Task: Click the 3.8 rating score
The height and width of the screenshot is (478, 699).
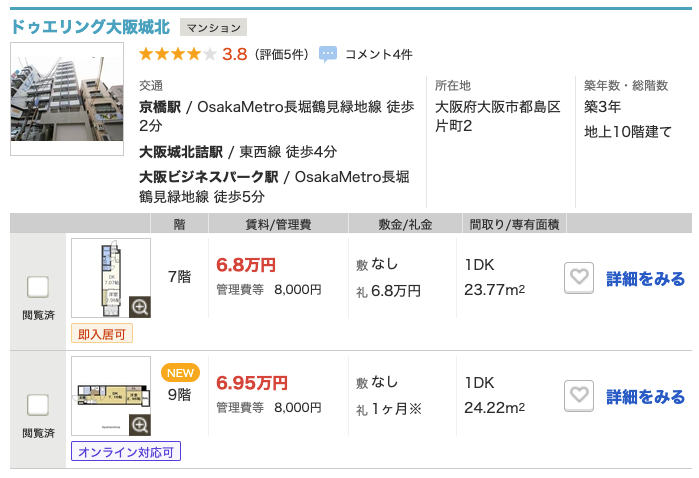Action: [234, 54]
